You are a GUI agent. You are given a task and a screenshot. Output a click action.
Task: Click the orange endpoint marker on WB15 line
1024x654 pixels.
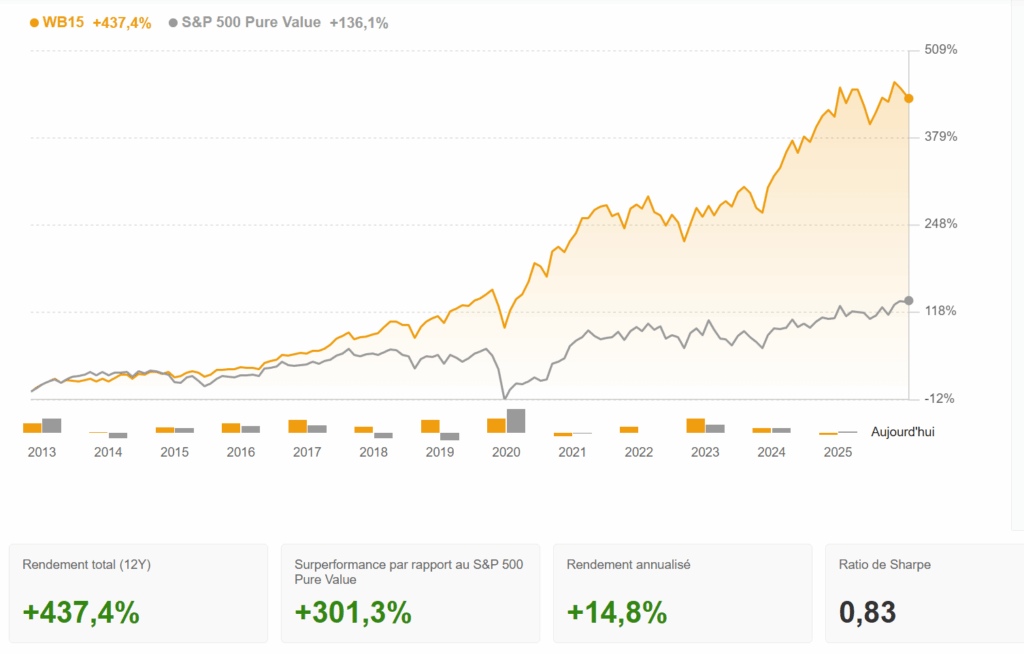(908, 98)
